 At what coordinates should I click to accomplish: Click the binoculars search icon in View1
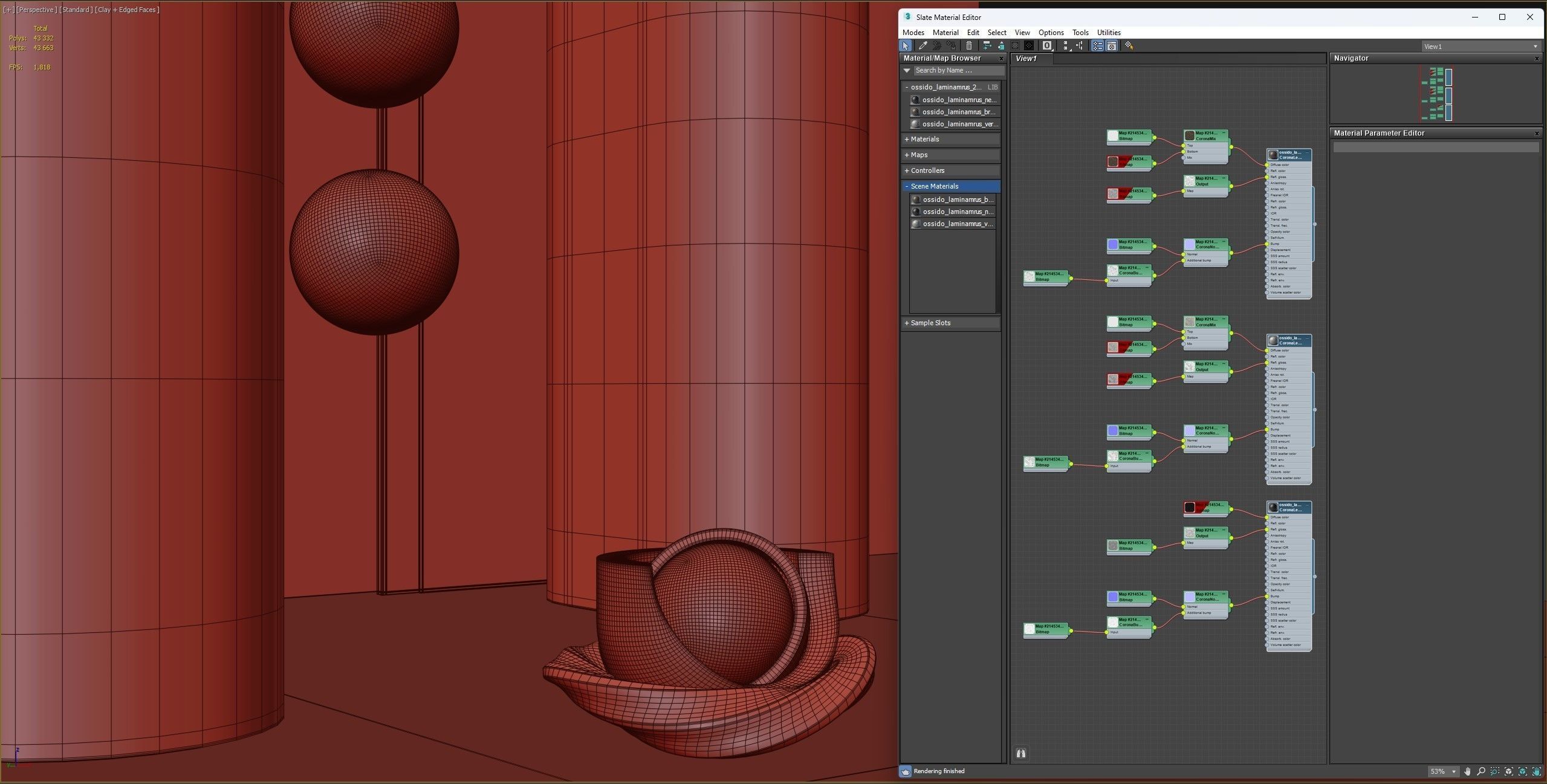coord(1021,753)
